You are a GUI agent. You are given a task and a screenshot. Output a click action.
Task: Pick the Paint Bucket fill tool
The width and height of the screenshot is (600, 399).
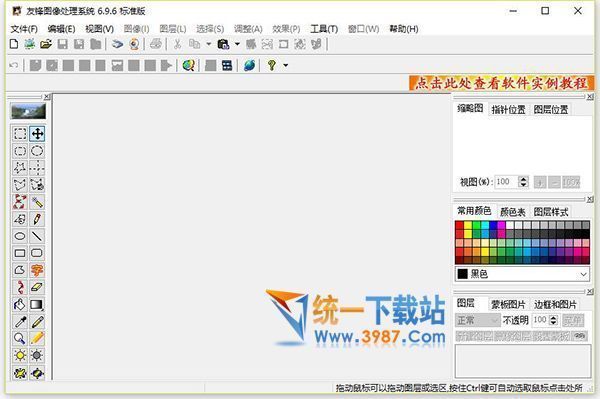point(20,305)
